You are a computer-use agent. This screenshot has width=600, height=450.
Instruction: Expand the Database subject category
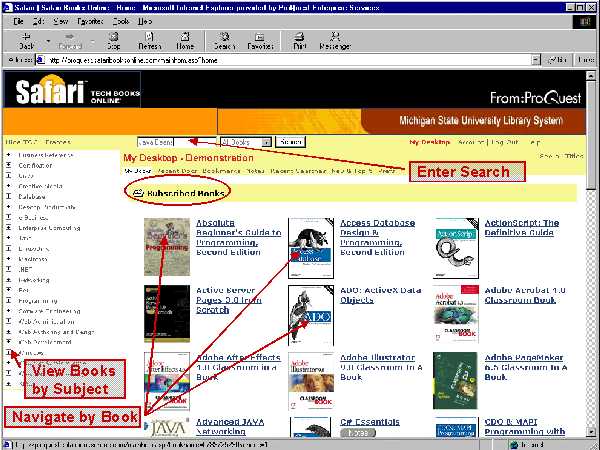click(9, 196)
